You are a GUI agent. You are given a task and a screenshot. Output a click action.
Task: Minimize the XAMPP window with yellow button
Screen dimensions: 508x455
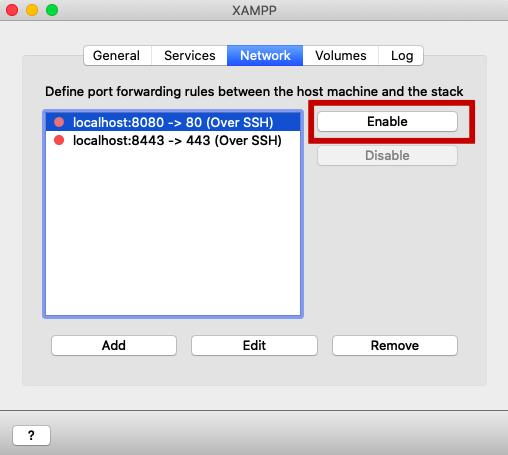(32, 10)
